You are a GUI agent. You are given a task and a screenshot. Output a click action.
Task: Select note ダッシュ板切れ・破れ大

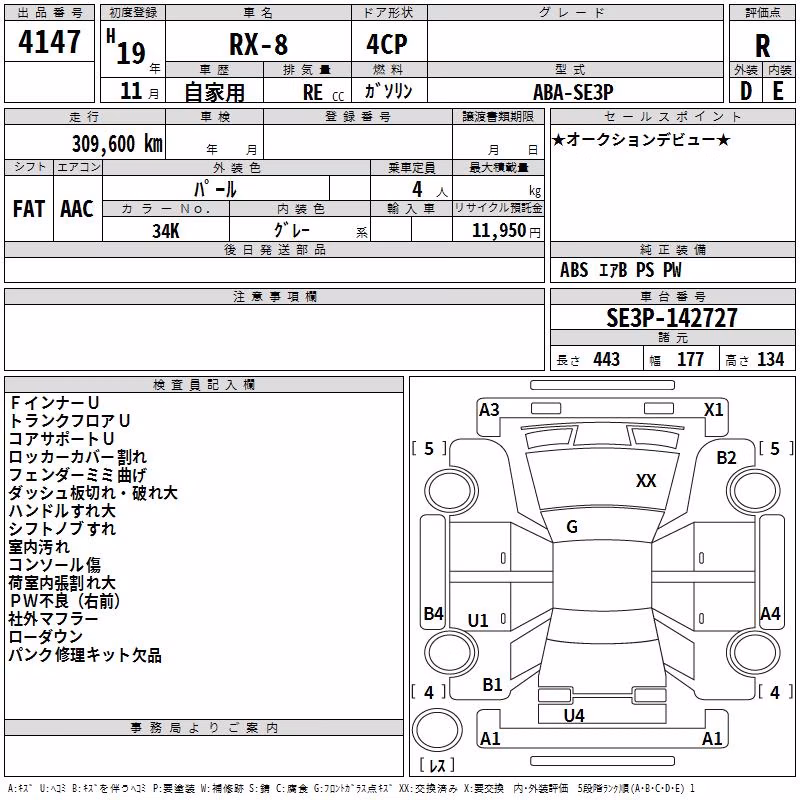tap(93, 493)
